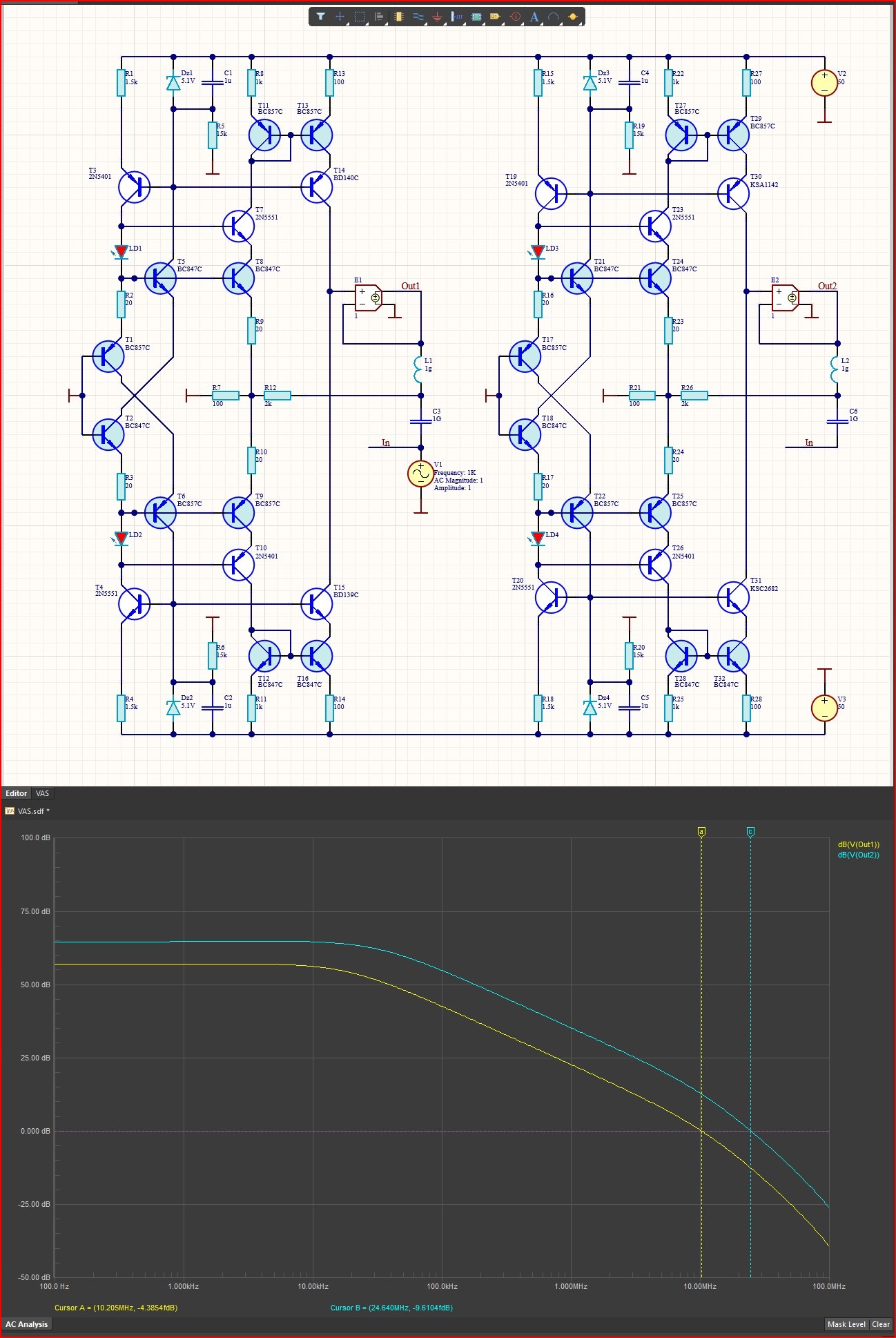Select voltage source V3 symbol
The image size is (896, 1338).
[824, 708]
